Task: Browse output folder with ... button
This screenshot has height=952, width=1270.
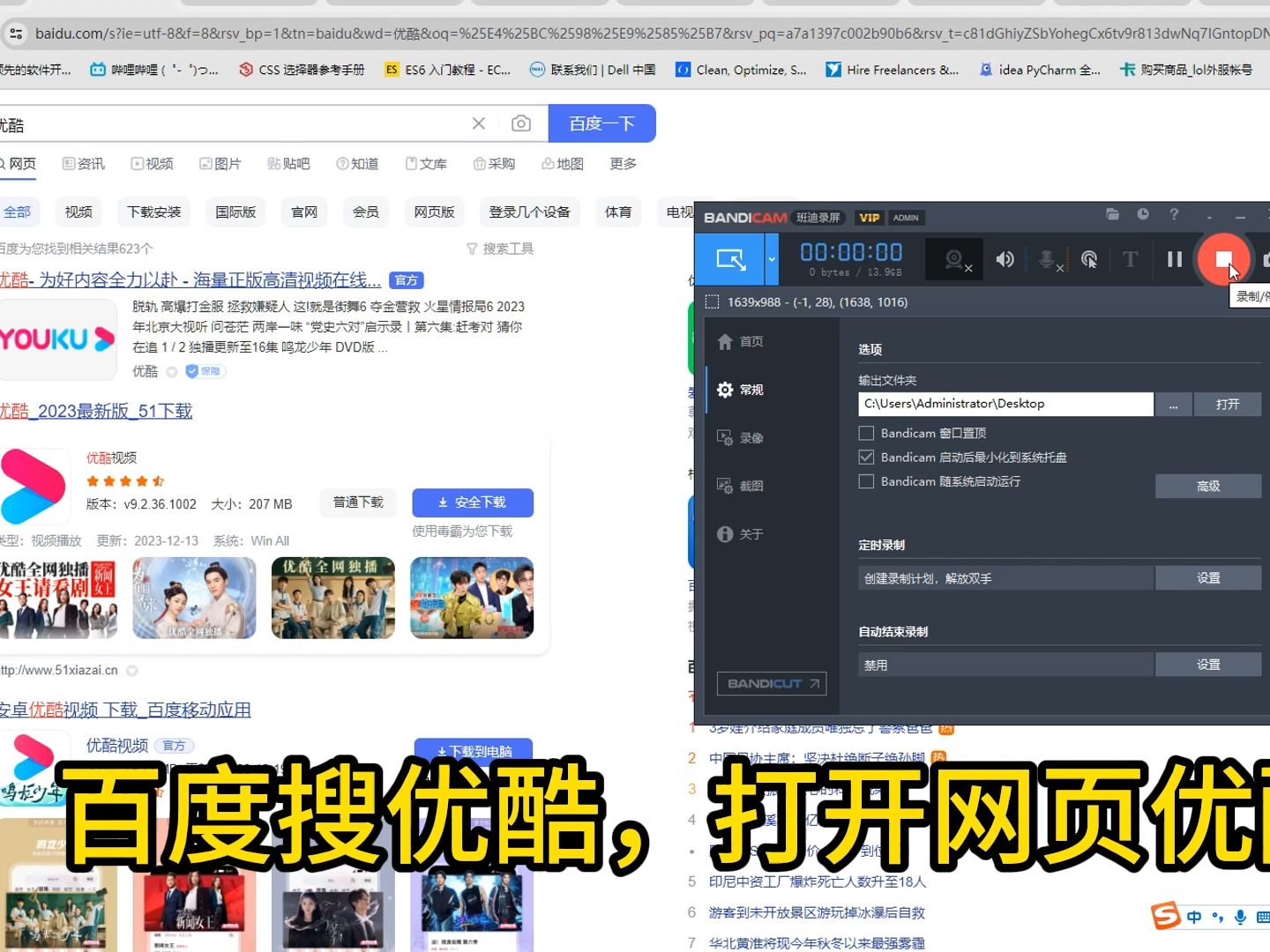Action: pyautogui.click(x=1173, y=405)
